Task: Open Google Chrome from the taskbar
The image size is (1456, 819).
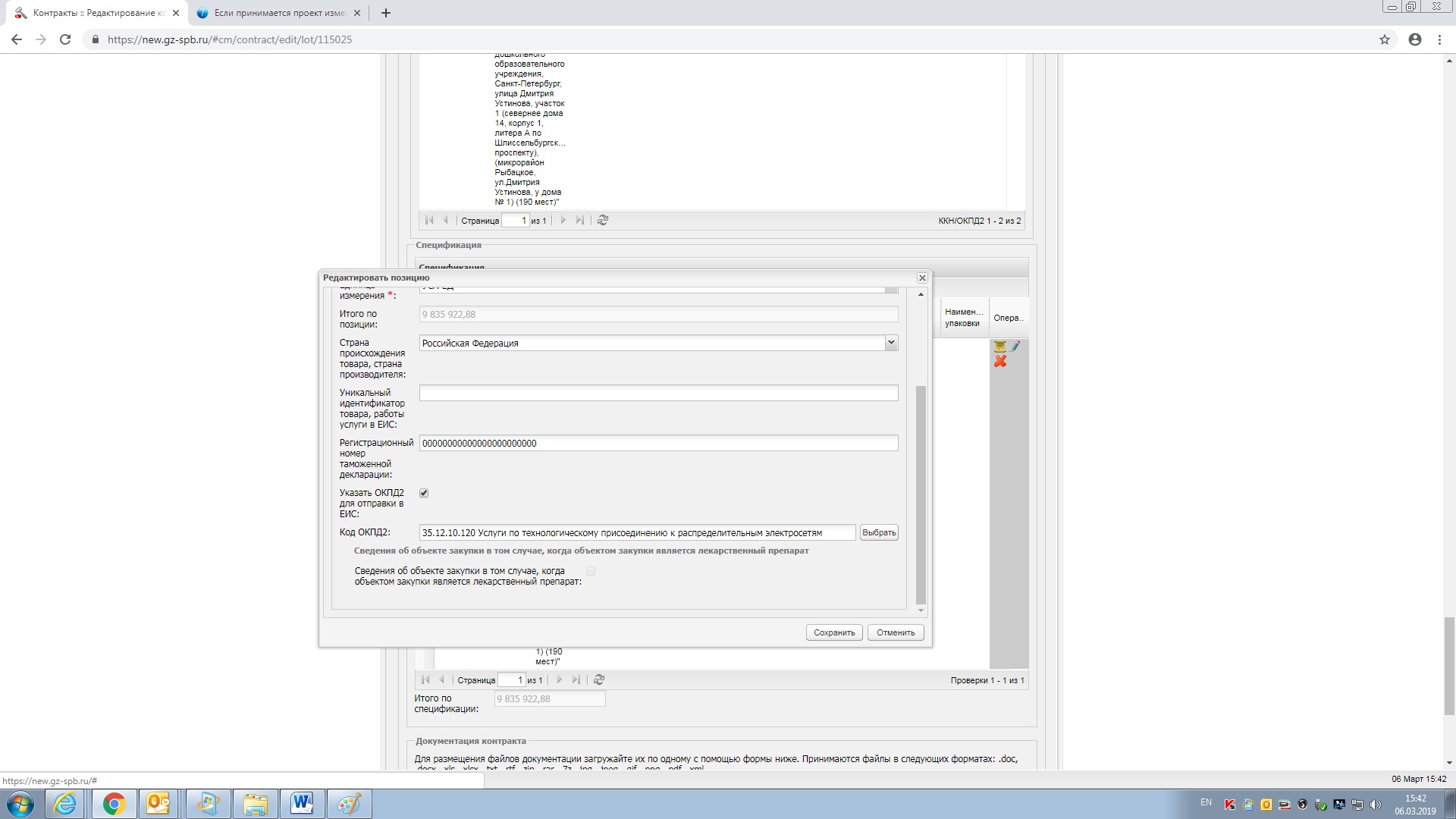Action: [114, 804]
